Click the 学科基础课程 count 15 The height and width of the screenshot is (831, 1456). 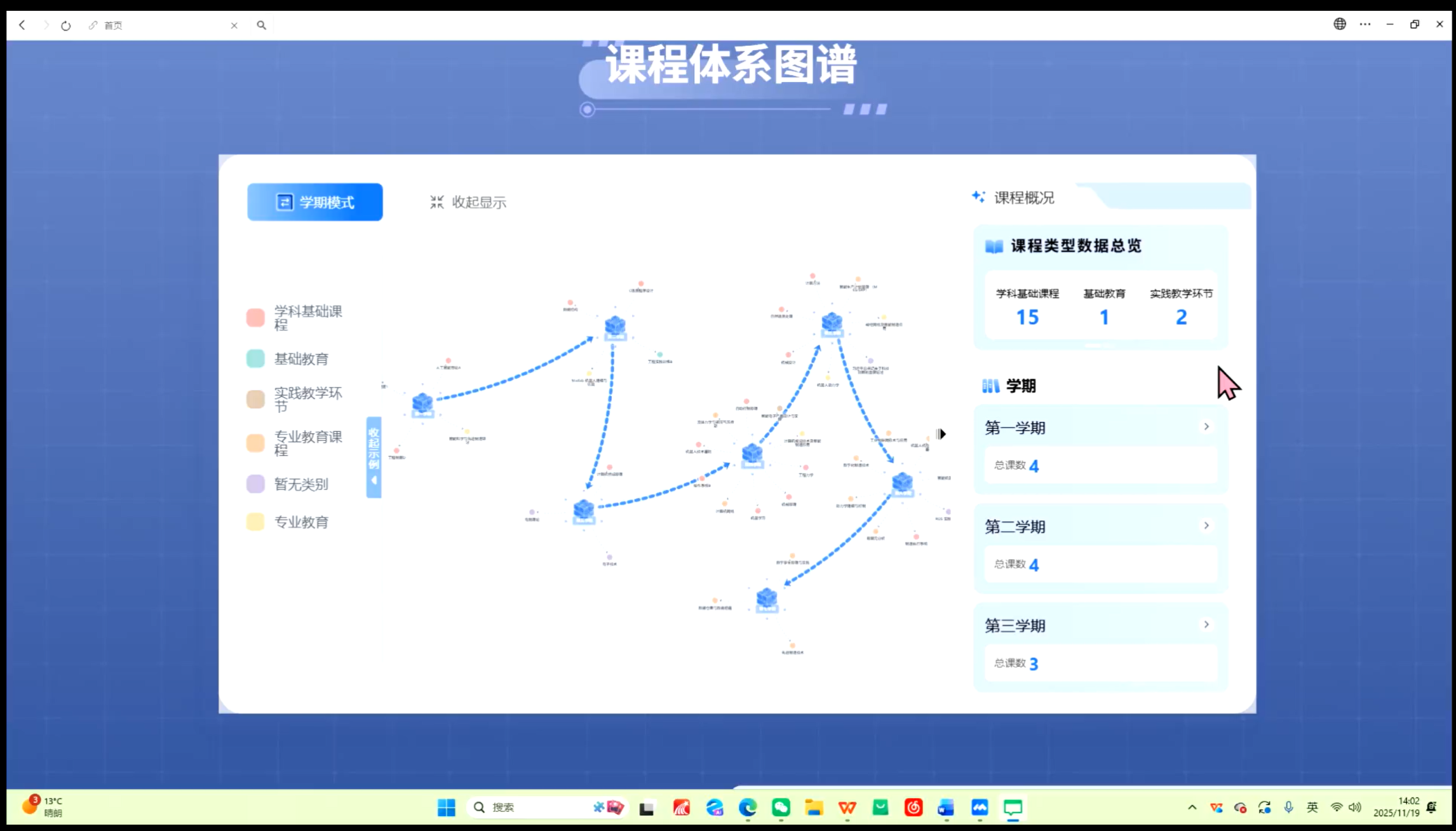[x=1027, y=317]
